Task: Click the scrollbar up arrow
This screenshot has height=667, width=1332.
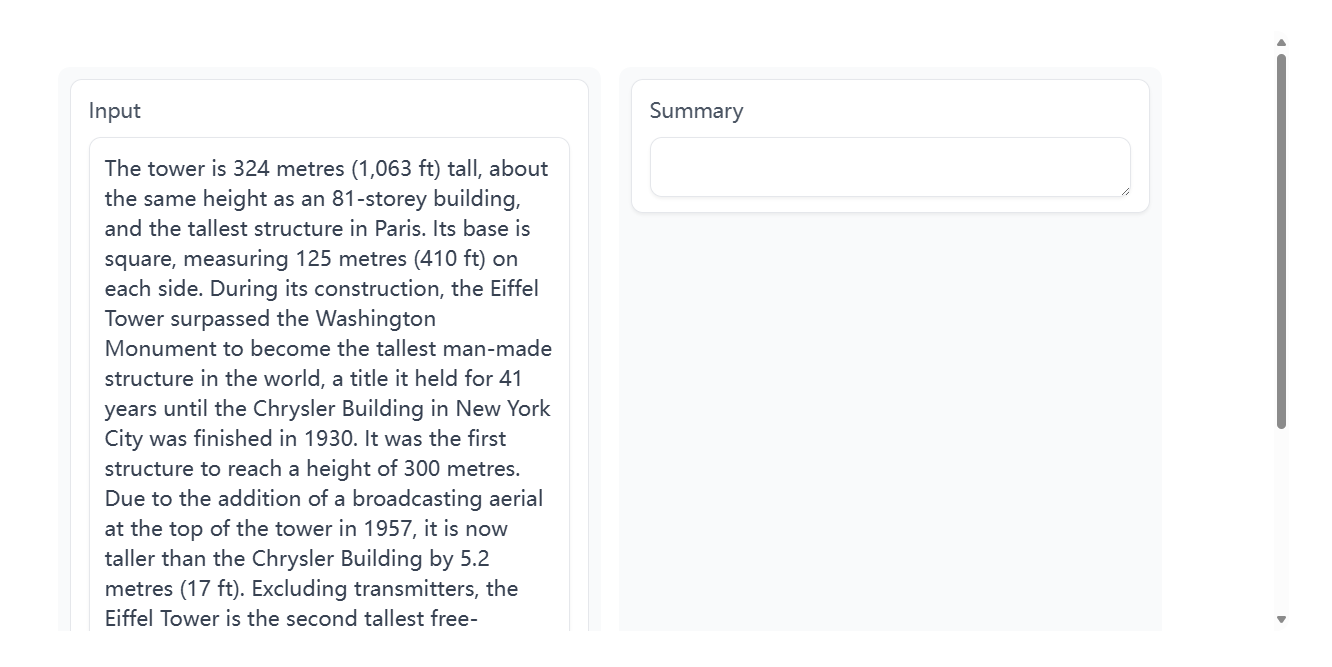Action: [x=1281, y=43]
